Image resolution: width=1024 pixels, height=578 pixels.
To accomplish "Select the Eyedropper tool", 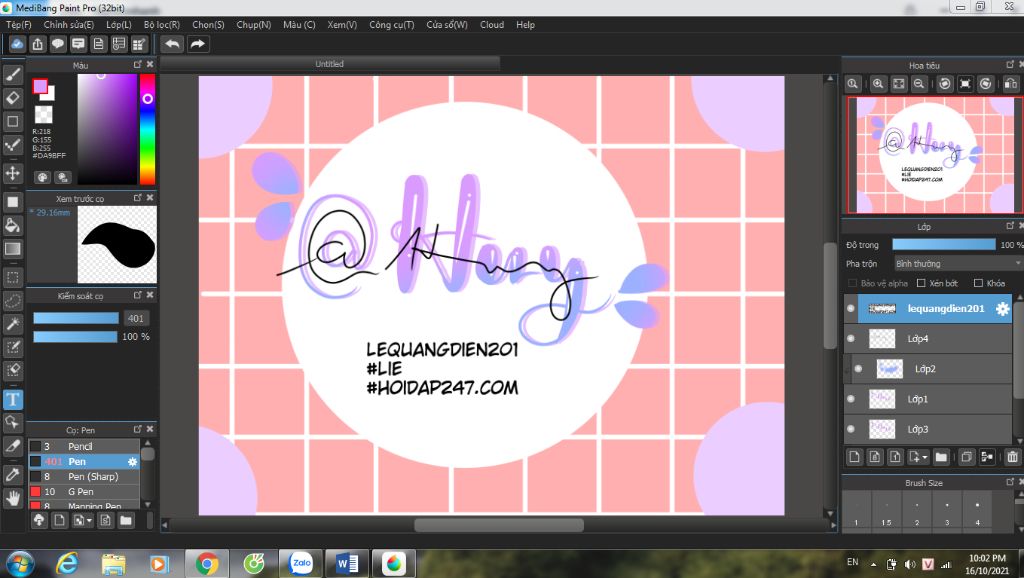I will 12,475.
